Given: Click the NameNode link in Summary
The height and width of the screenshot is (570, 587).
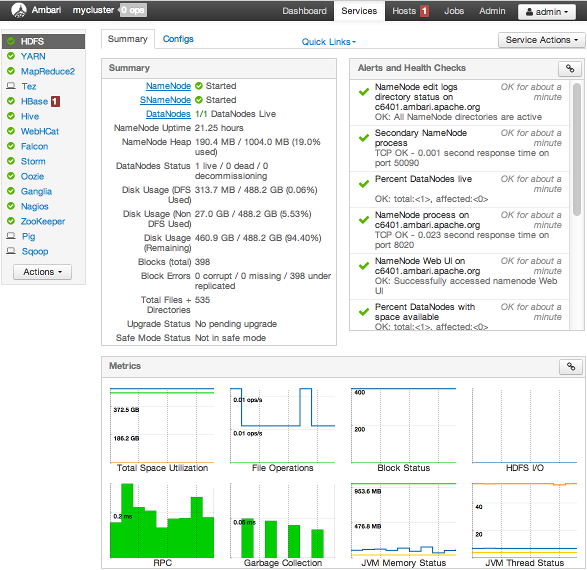Looking at the screenshot, I should 168,86.
